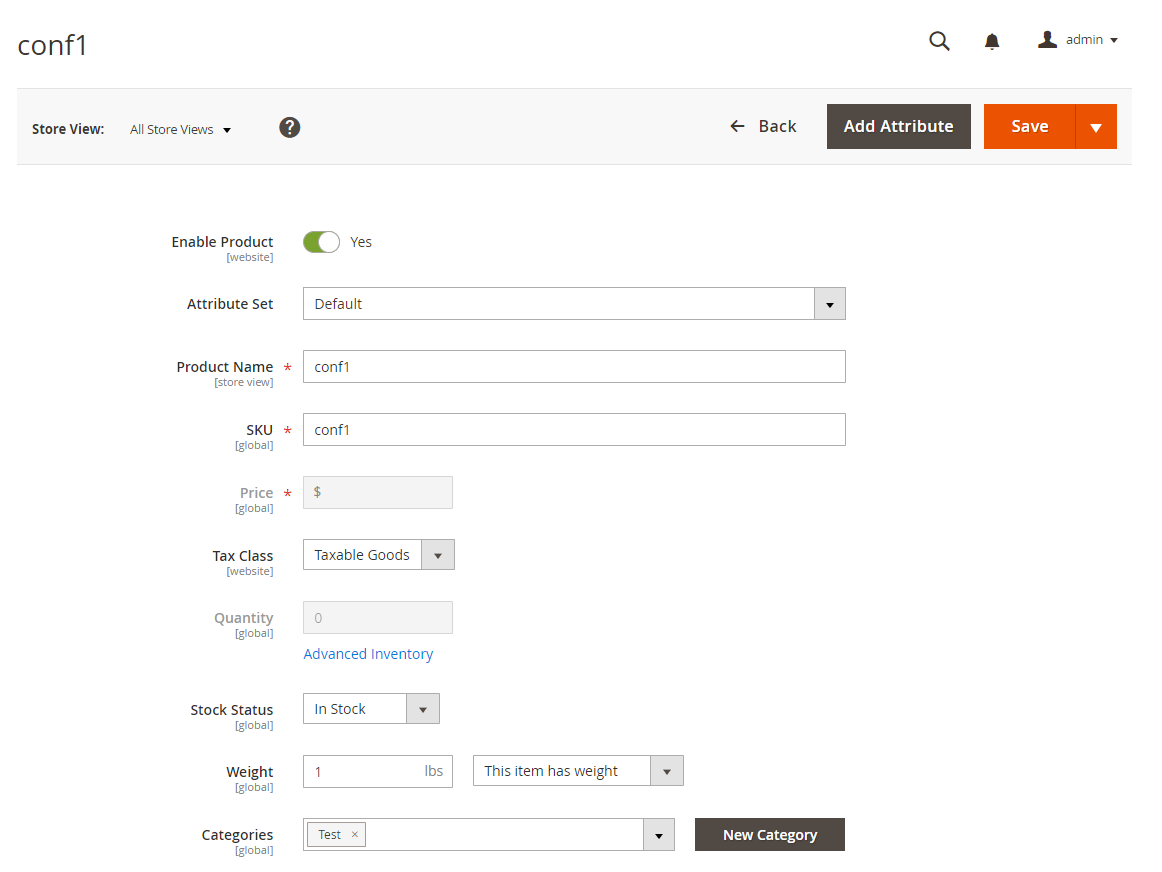Screen dimensions: 1162x872
Task: Focus the SKU input field
Action: coord(574,430)
